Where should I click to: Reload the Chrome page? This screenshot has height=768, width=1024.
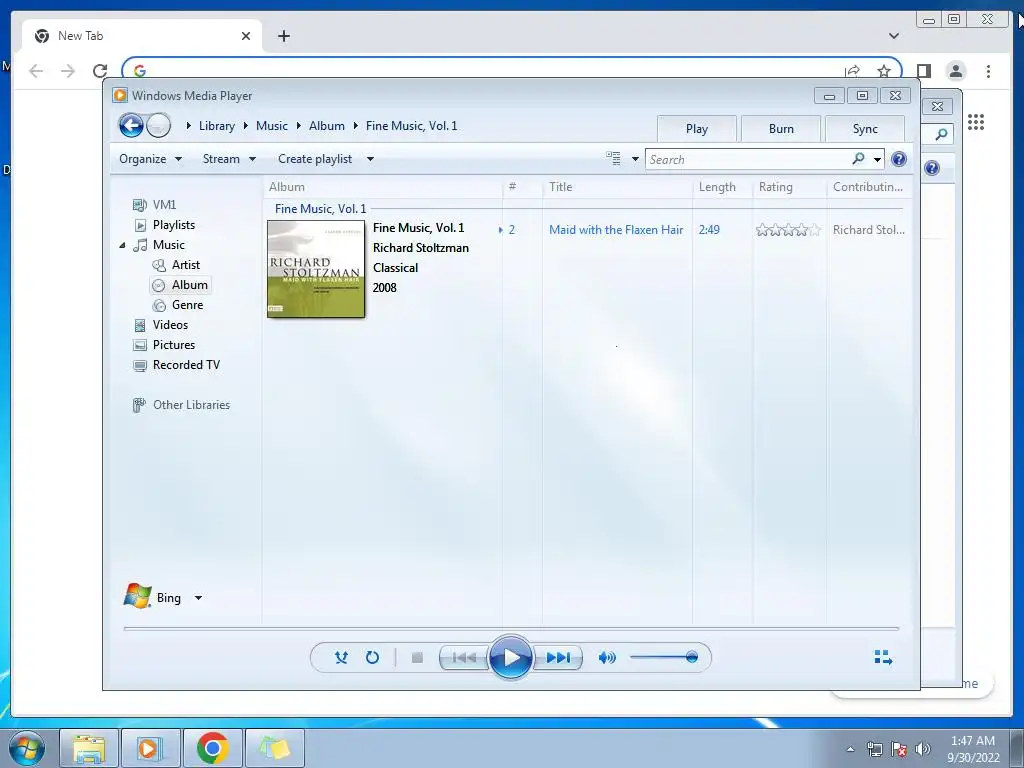(100, 71)
